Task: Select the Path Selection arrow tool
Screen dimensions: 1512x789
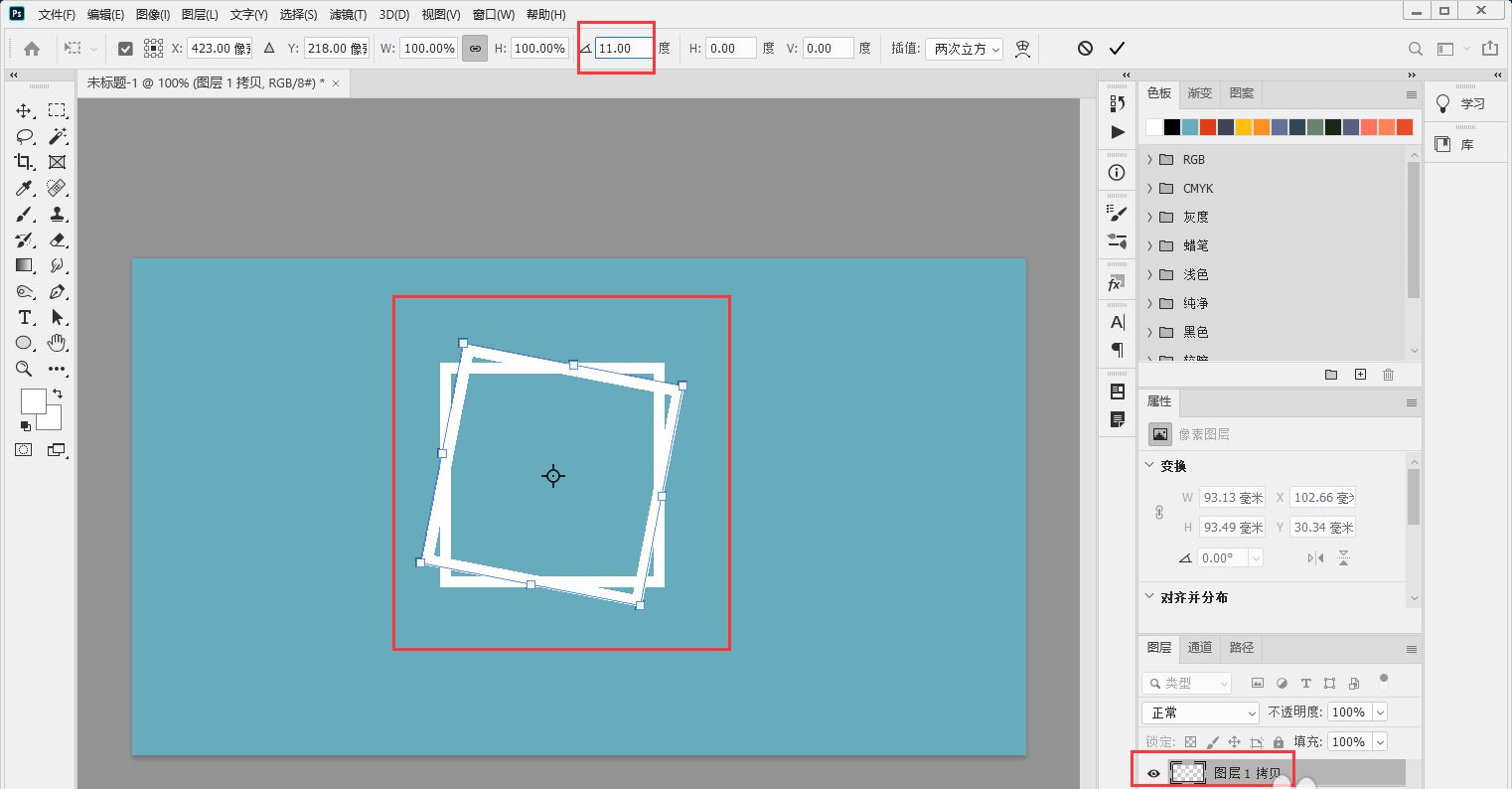Action: click(x=58, y=317)
